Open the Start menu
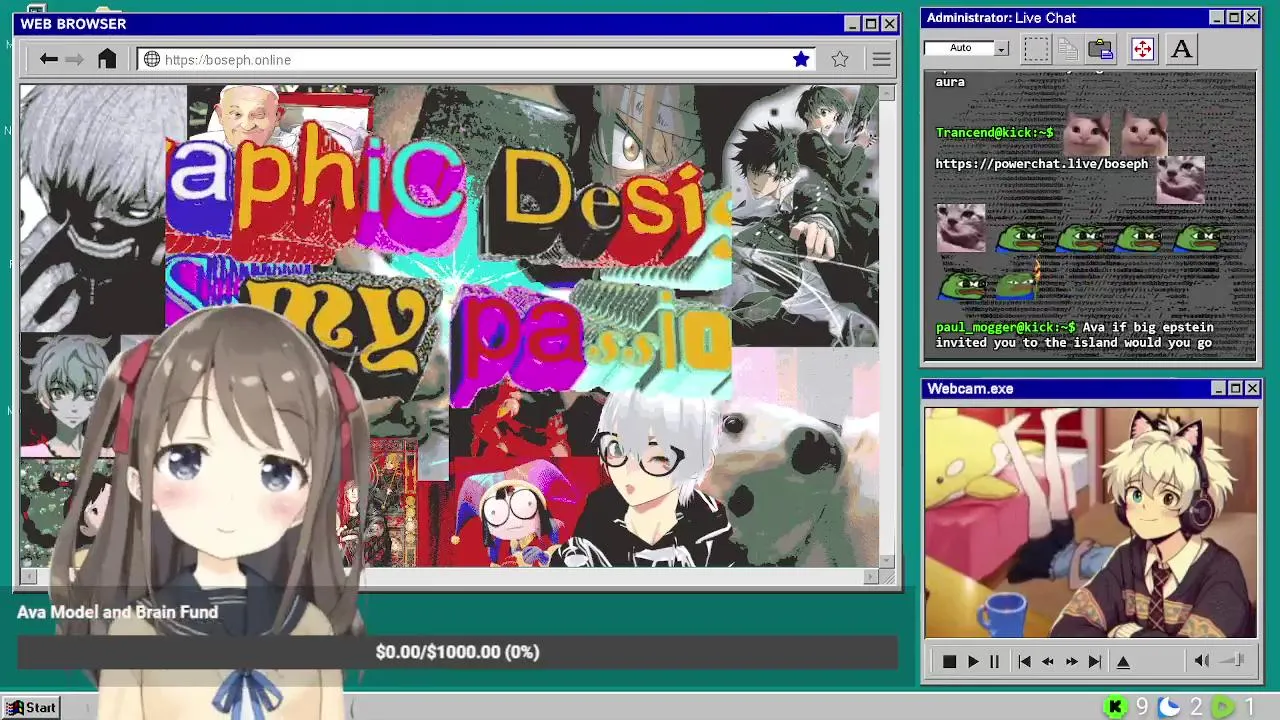 tap(31, 708)
